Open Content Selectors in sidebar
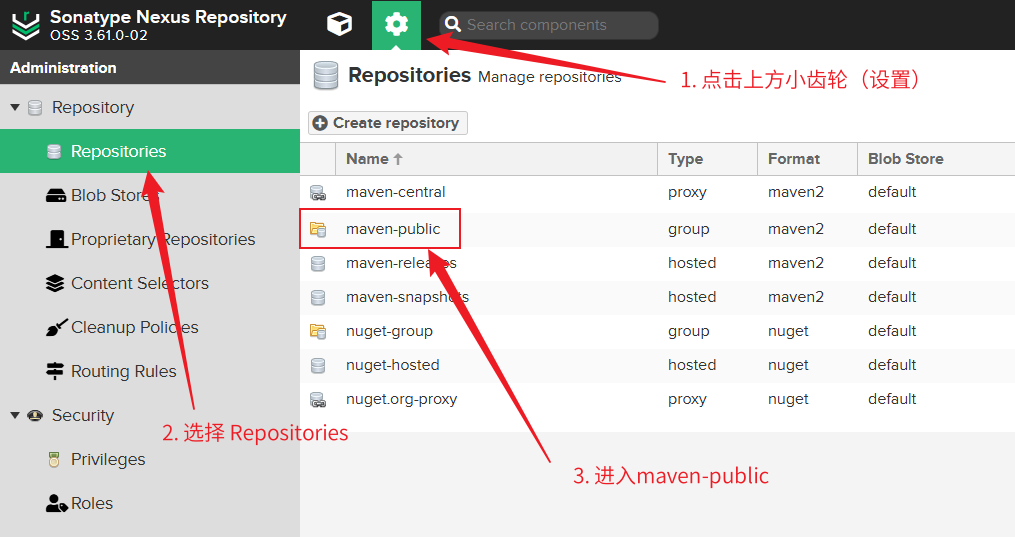 (x=139, y=284)
